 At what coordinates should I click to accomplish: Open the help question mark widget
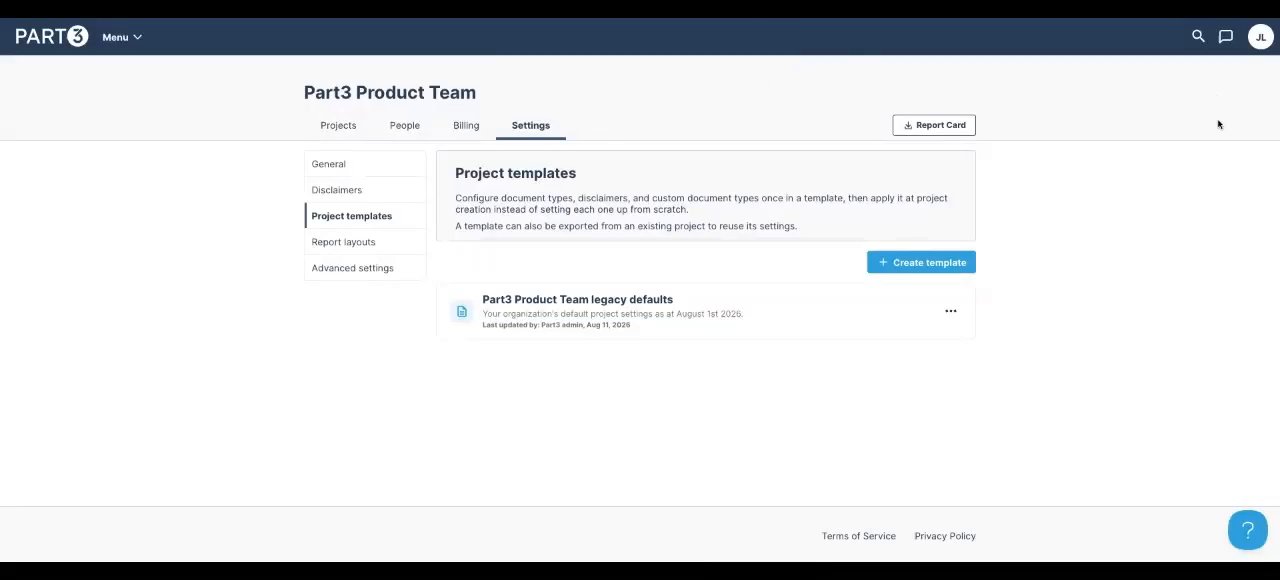coord(1247,530)
